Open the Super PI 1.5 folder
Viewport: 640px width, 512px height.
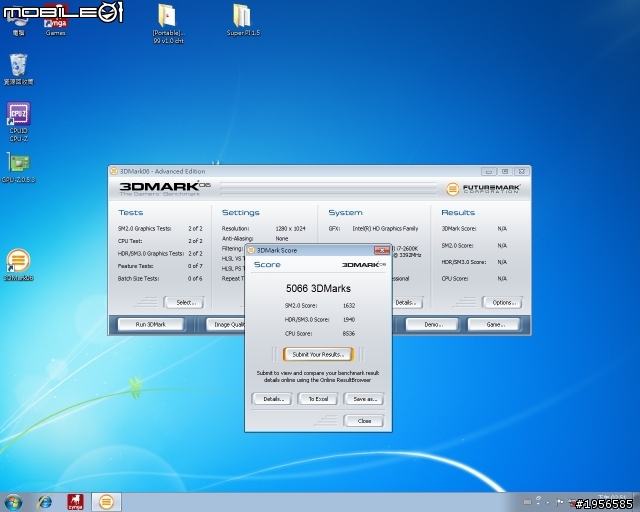click(x=243, y=20)
